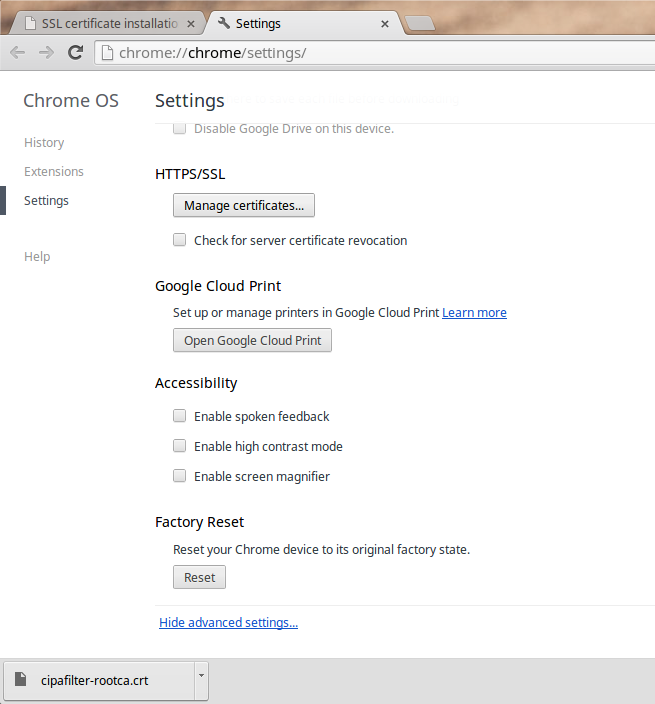Click the Factory Reset heading
The width and height of the screenshot is (655, 704).
click(x=199, y=522)
